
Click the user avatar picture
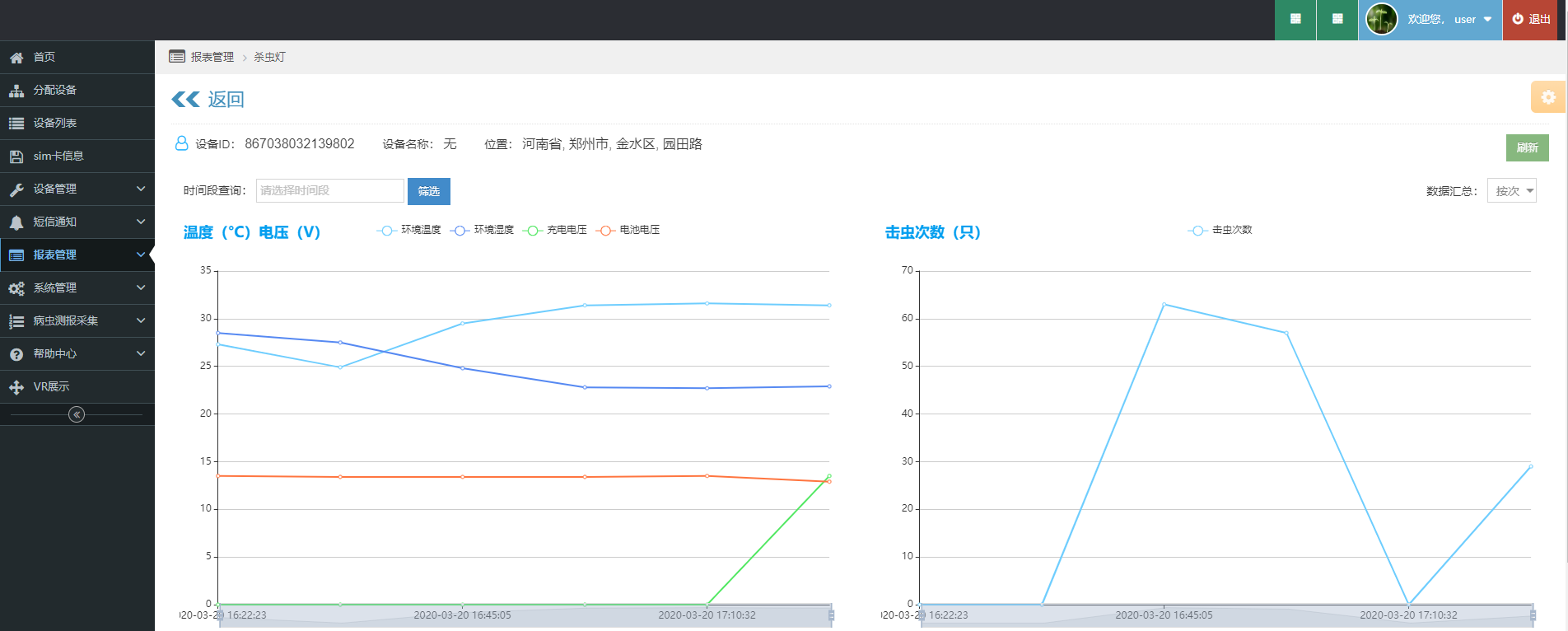point(1381,20)
